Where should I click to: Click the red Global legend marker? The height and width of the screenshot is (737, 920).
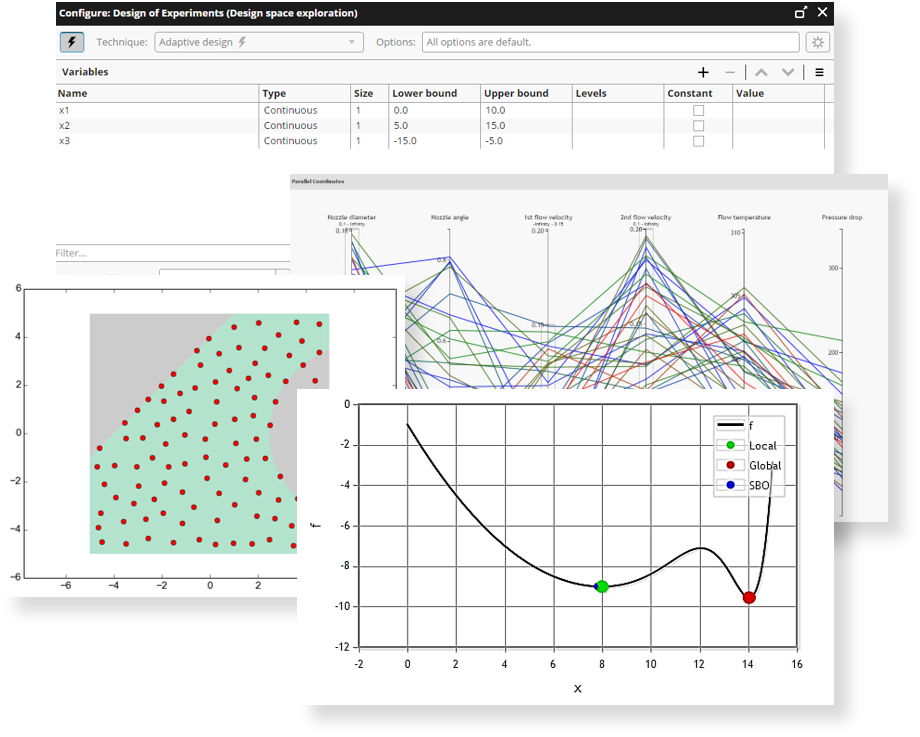pos(730,465)
